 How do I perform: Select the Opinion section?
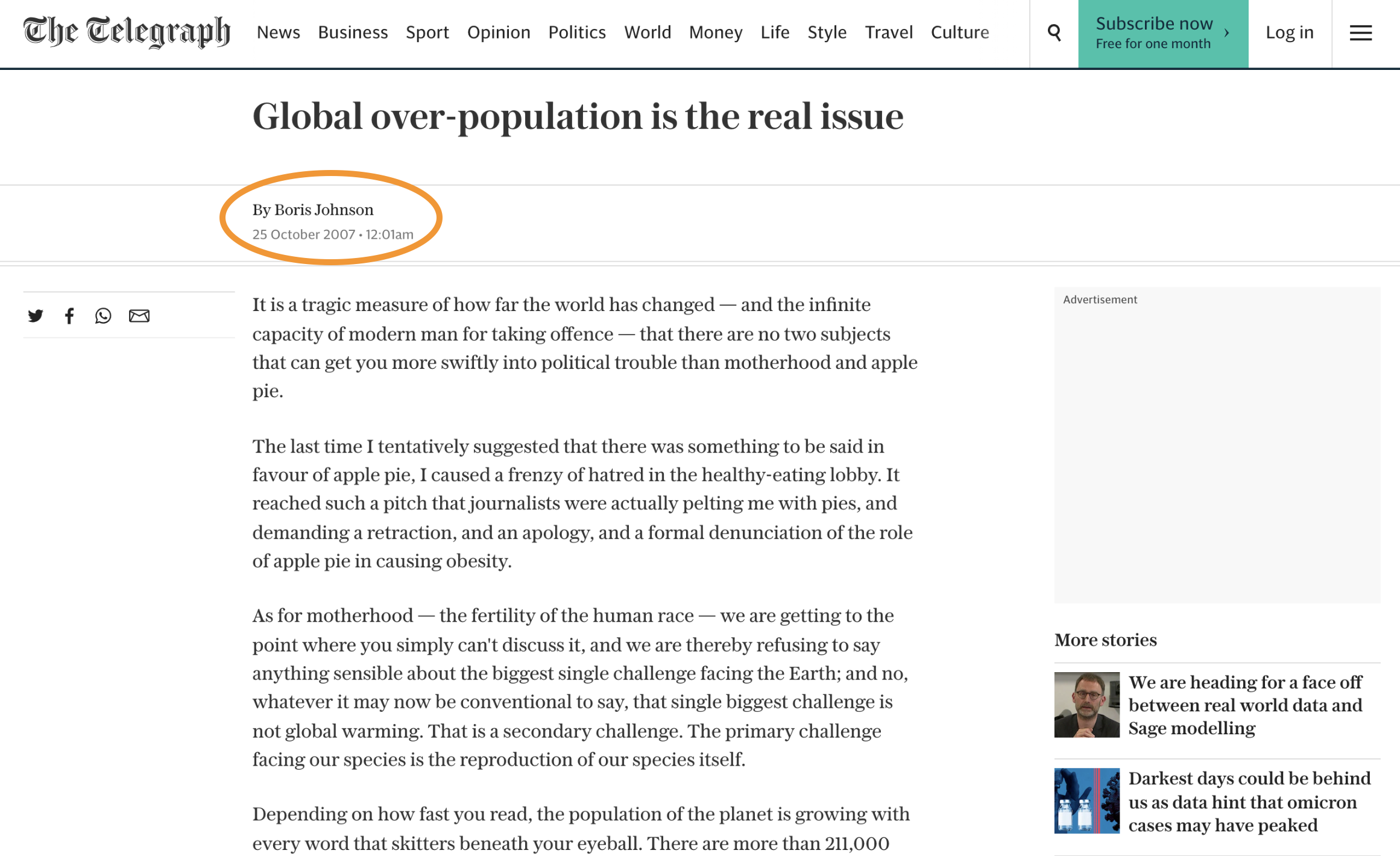498,33
